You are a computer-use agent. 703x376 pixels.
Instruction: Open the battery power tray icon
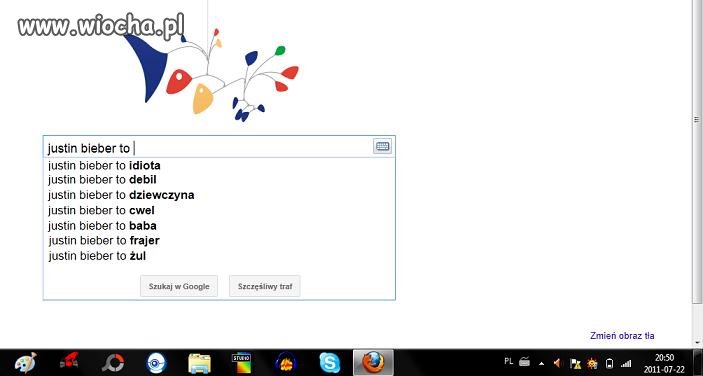(x=609, y=363)
